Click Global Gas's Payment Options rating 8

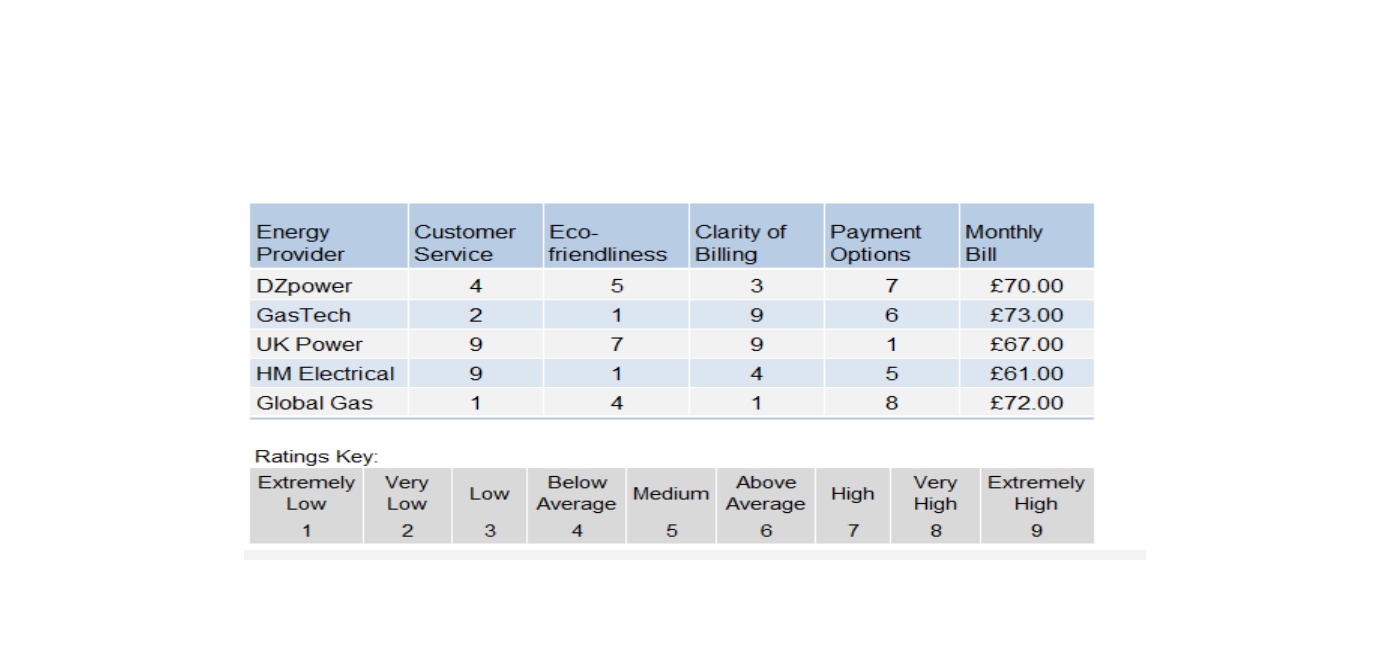(891, 403)
